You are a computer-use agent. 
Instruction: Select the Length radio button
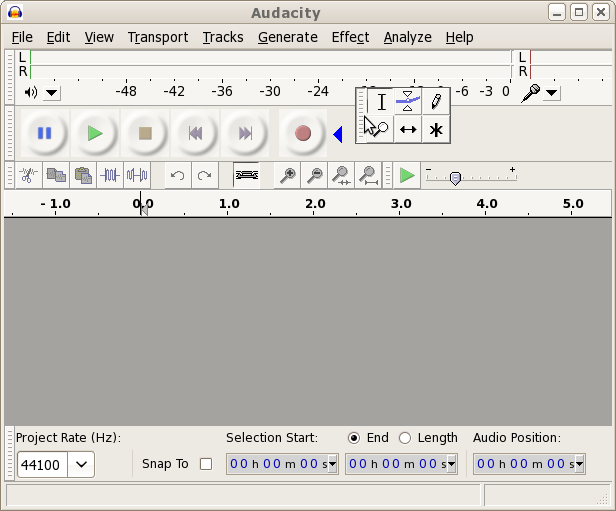tap(405, 438)
